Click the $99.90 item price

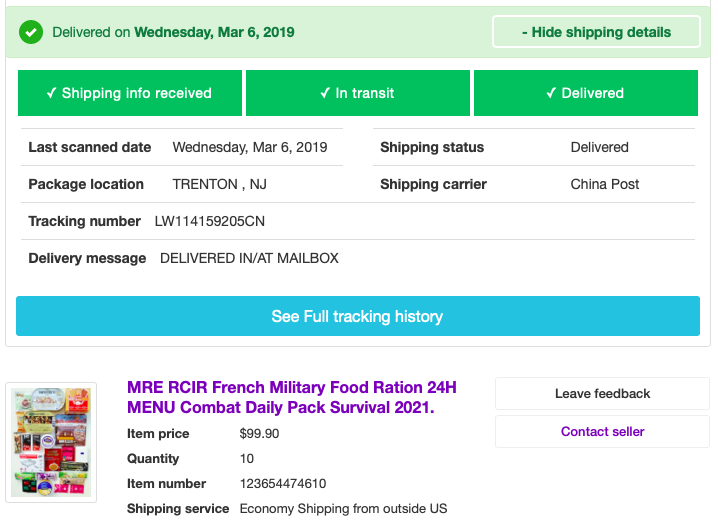[x=259, y=434]
